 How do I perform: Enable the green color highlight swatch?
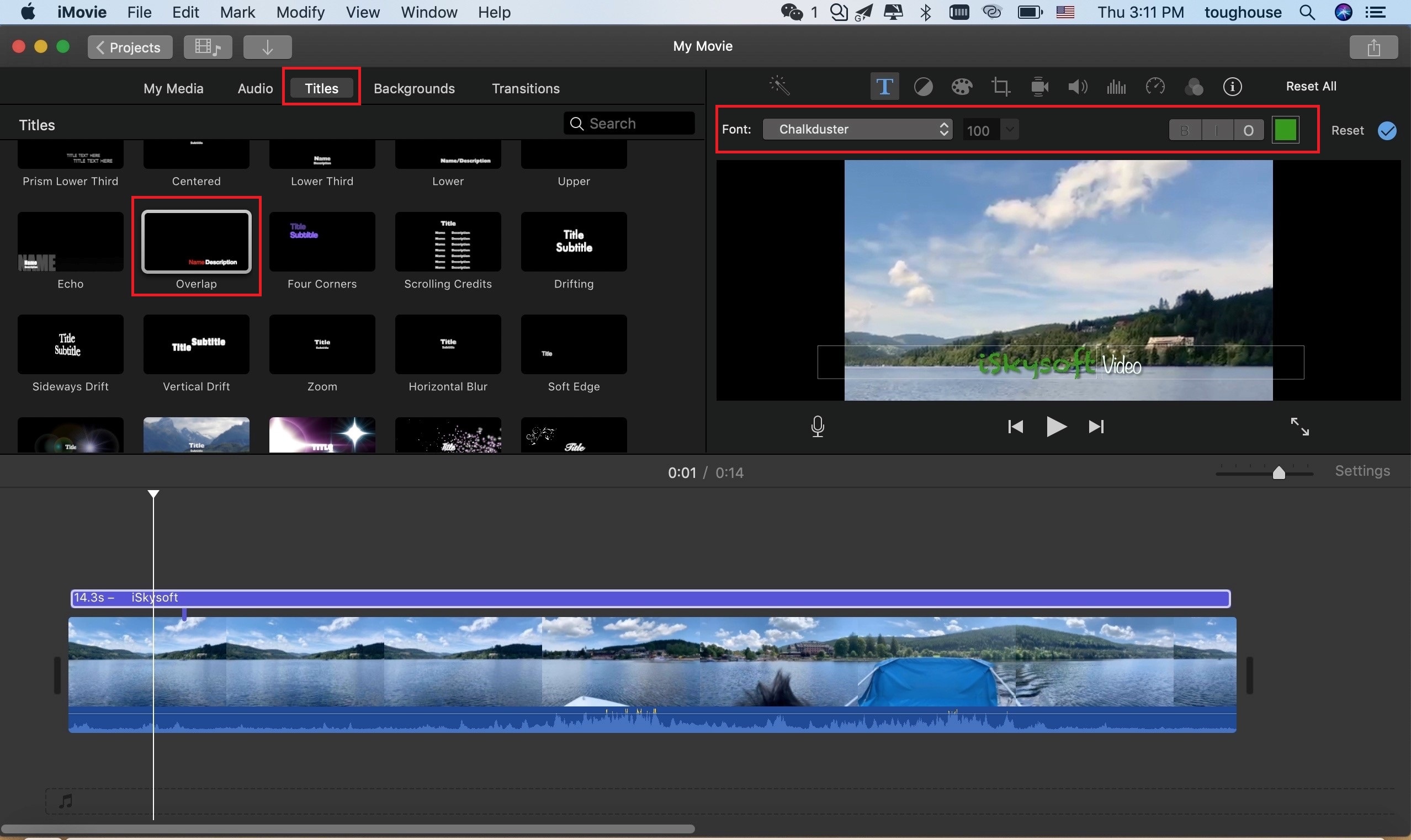[x=1285, y=129]
